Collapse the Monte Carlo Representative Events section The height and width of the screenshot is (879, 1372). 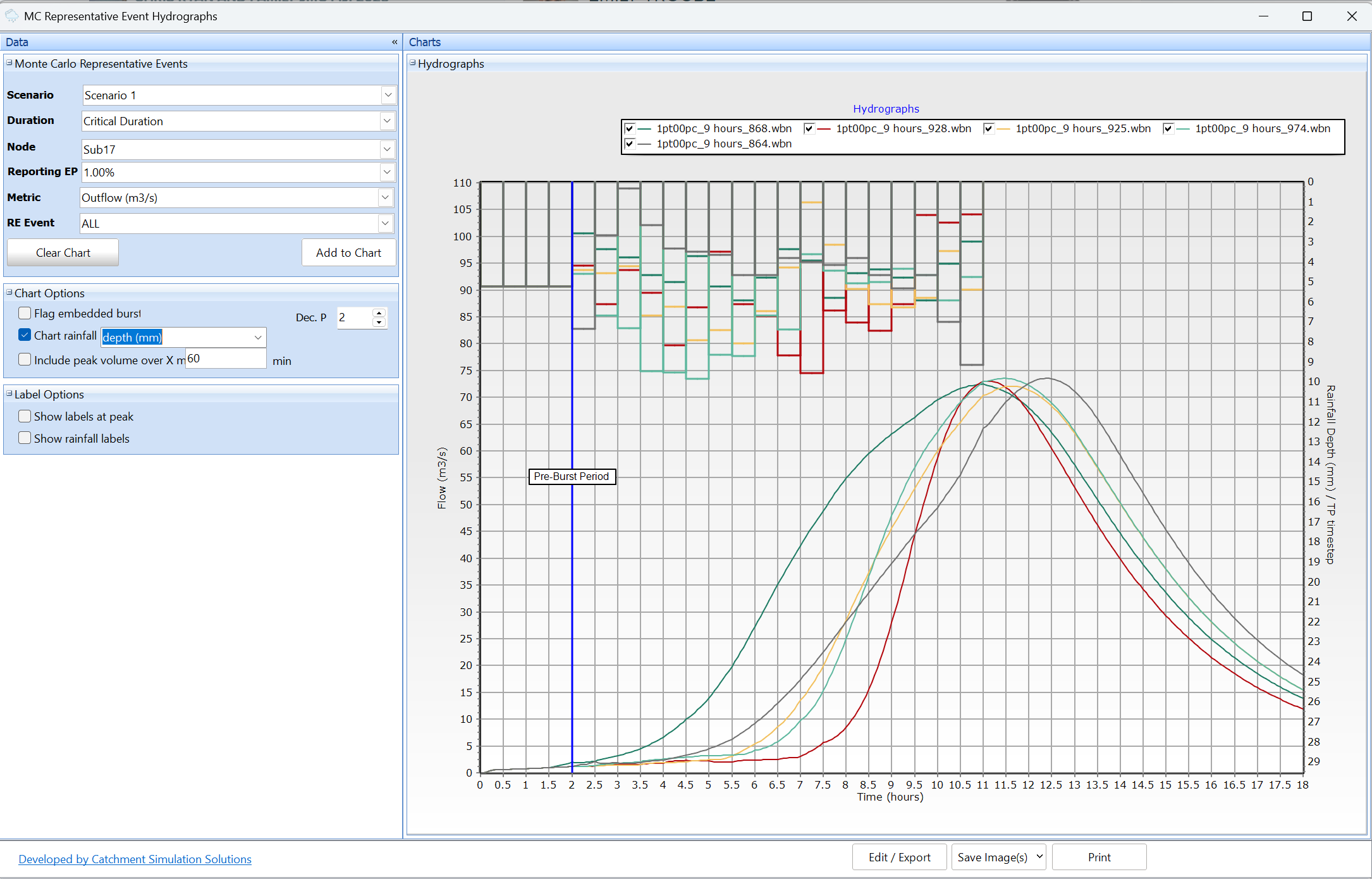pos(8,63)
